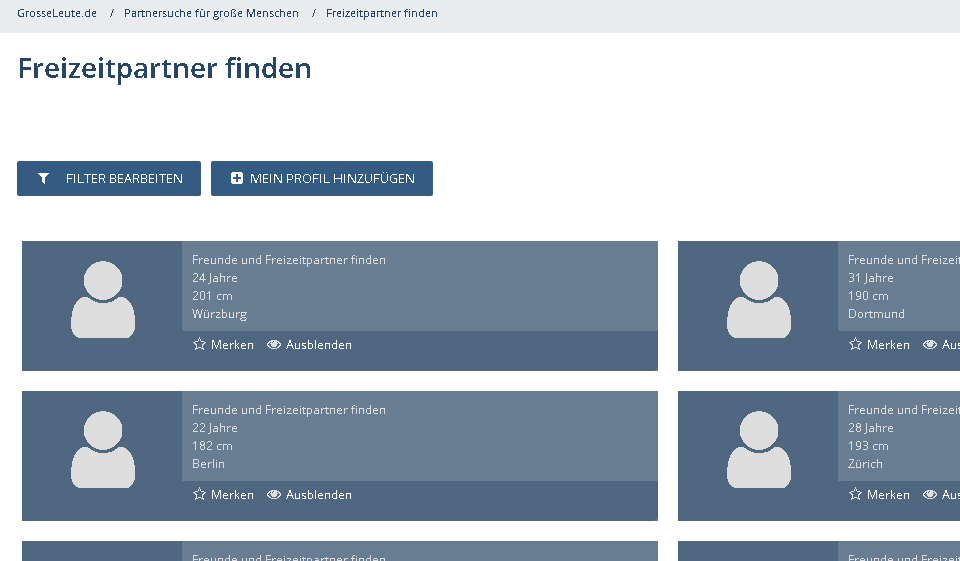
Task: Click star icon on the Berlin profile
Action: click(x=199, y=494)
